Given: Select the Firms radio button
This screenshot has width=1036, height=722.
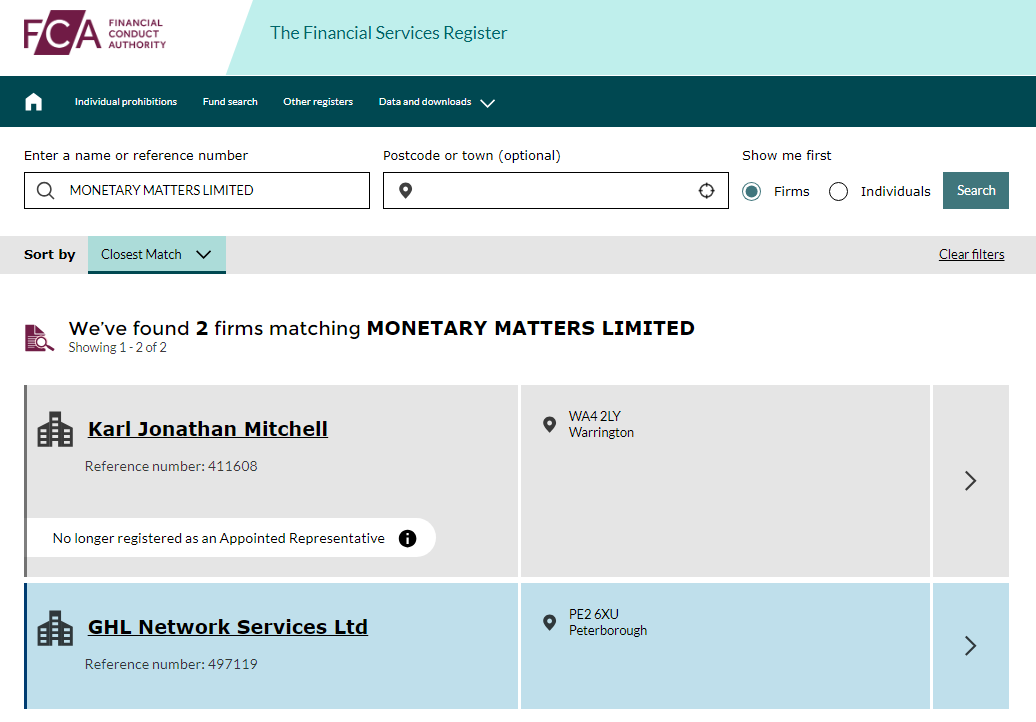Looking at the screenshot, I should 752,191.
